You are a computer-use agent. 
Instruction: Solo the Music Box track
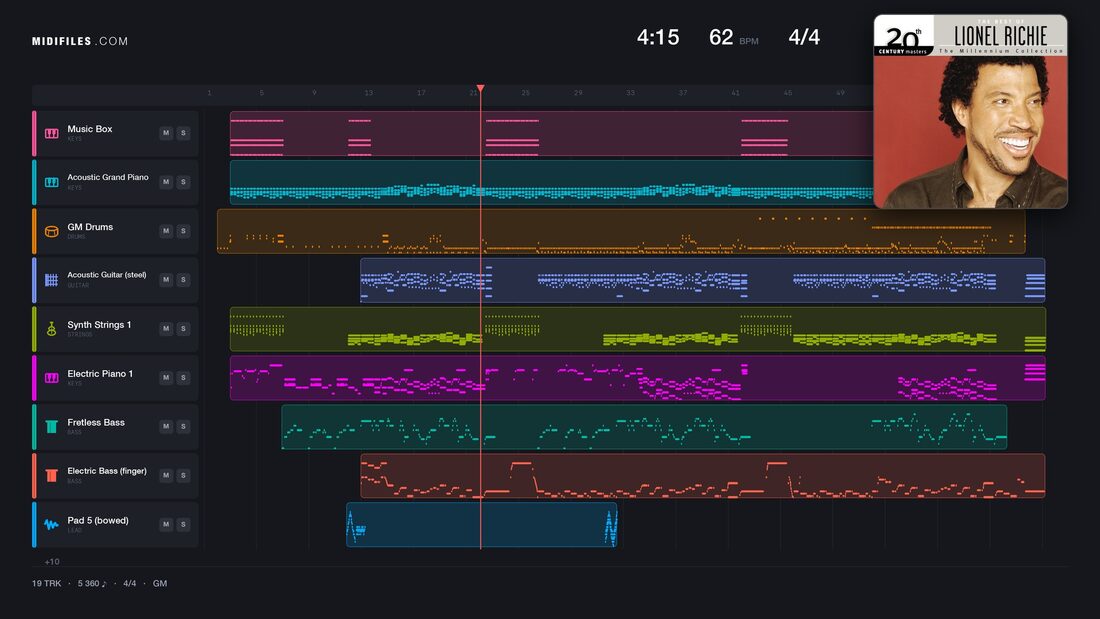tap(183, 133)
